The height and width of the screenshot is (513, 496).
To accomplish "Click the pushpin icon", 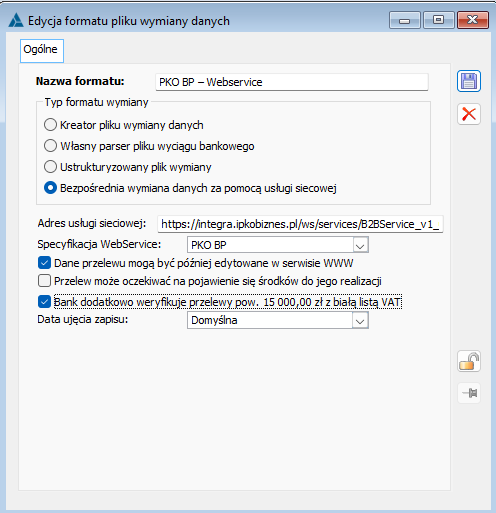I will pyautogui.click(x=469, y=393).
